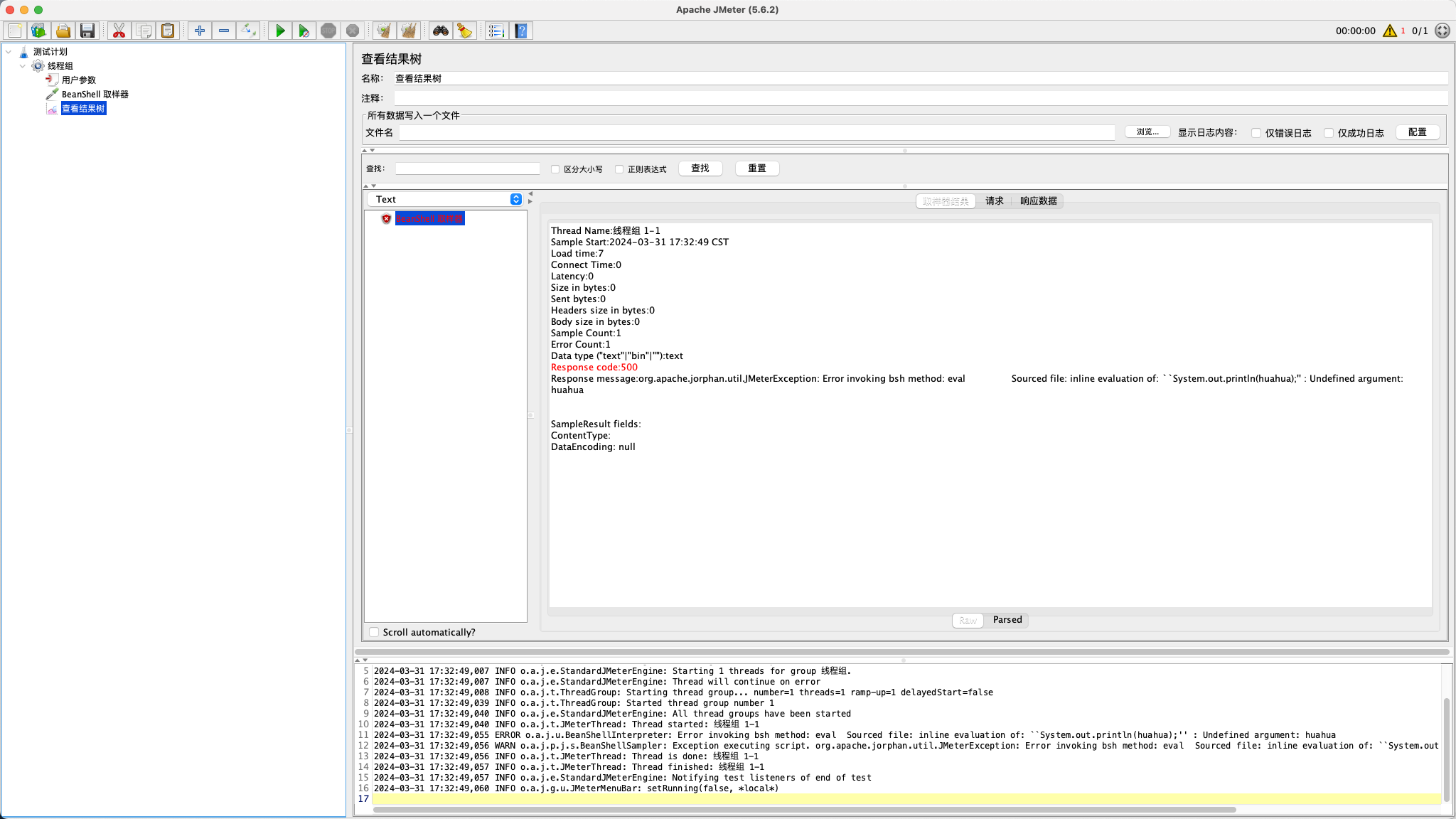Switch to 取样器结果 tab

(946, 201)
